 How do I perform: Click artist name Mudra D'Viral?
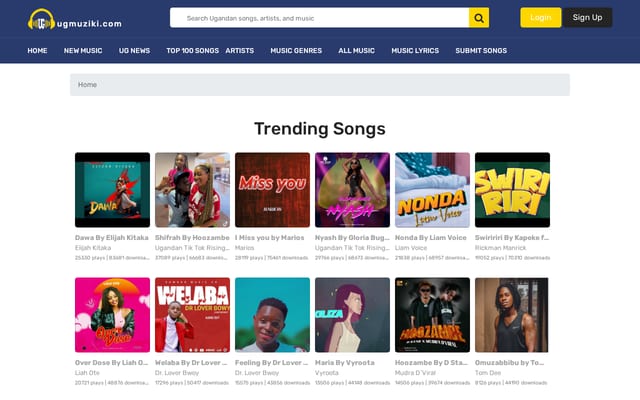click(415, 373)
